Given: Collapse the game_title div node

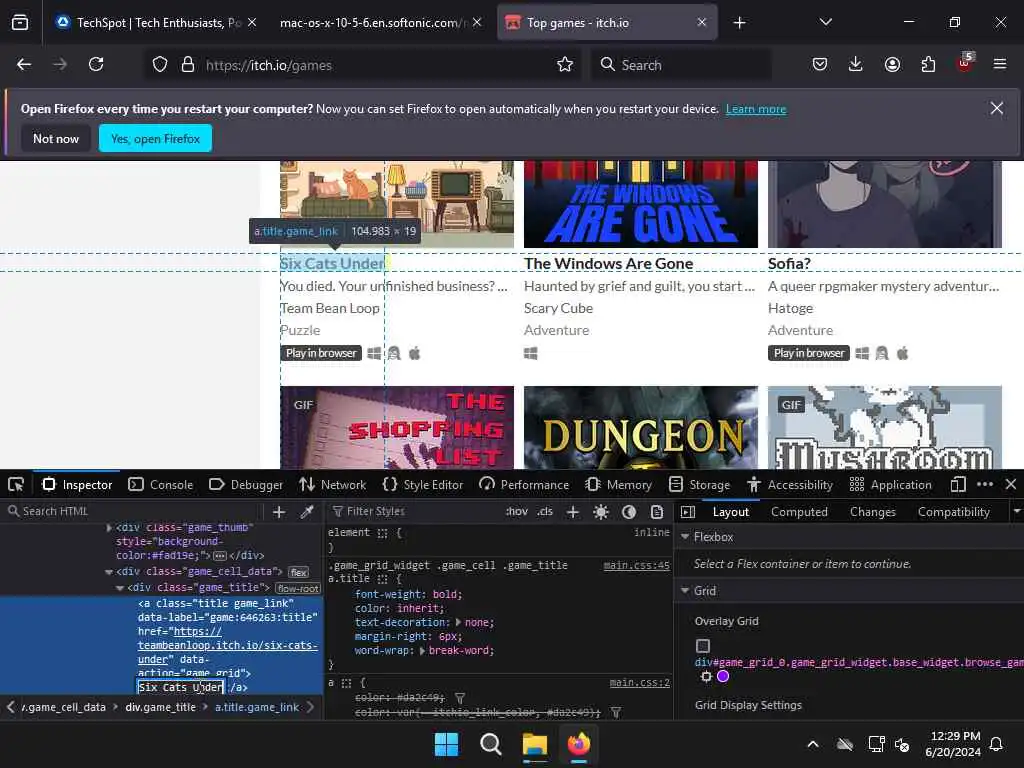Looking at the screenshot, I should point(120,588).
